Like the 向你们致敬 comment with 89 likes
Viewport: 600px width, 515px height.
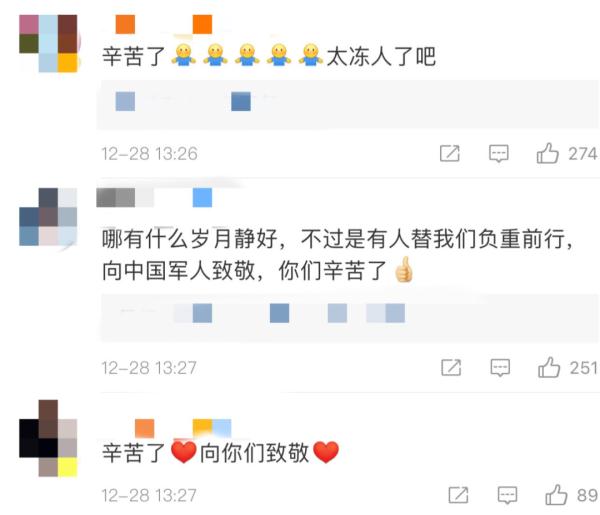[x=556, y=495]
